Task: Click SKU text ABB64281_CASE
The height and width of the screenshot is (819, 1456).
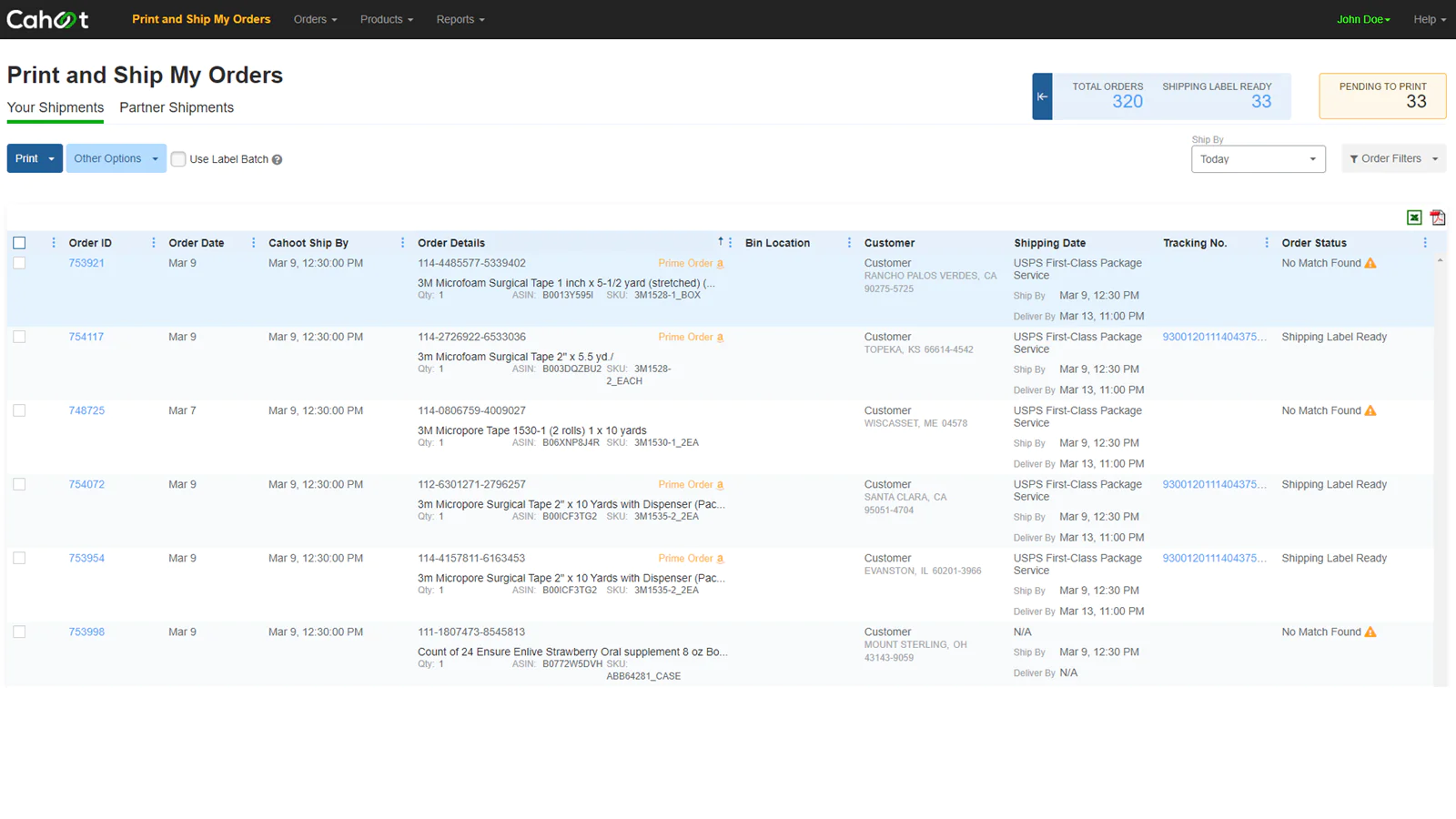Action: [643, 676]
